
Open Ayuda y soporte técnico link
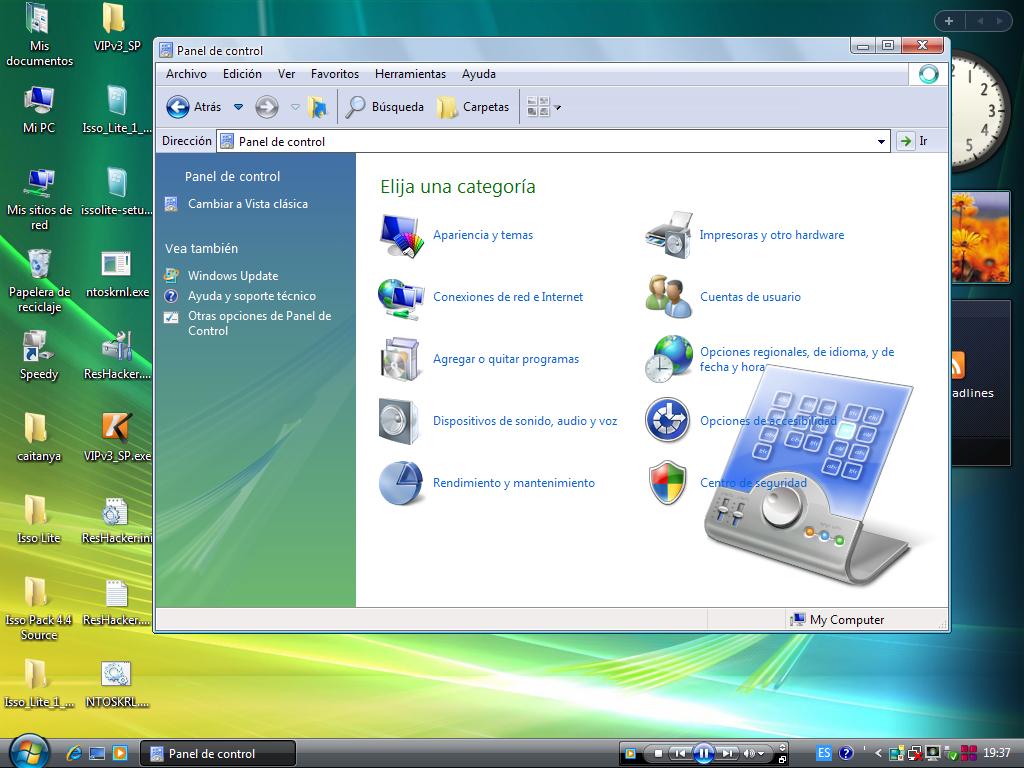click(252, 296)
